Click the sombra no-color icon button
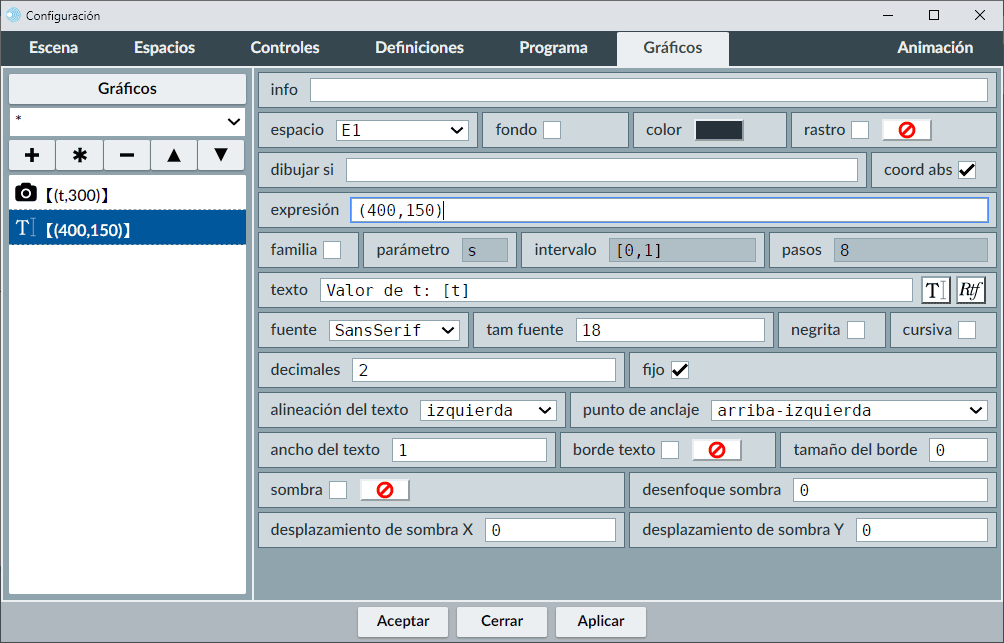Screen dimensions: 1004x643 [384, 490]
